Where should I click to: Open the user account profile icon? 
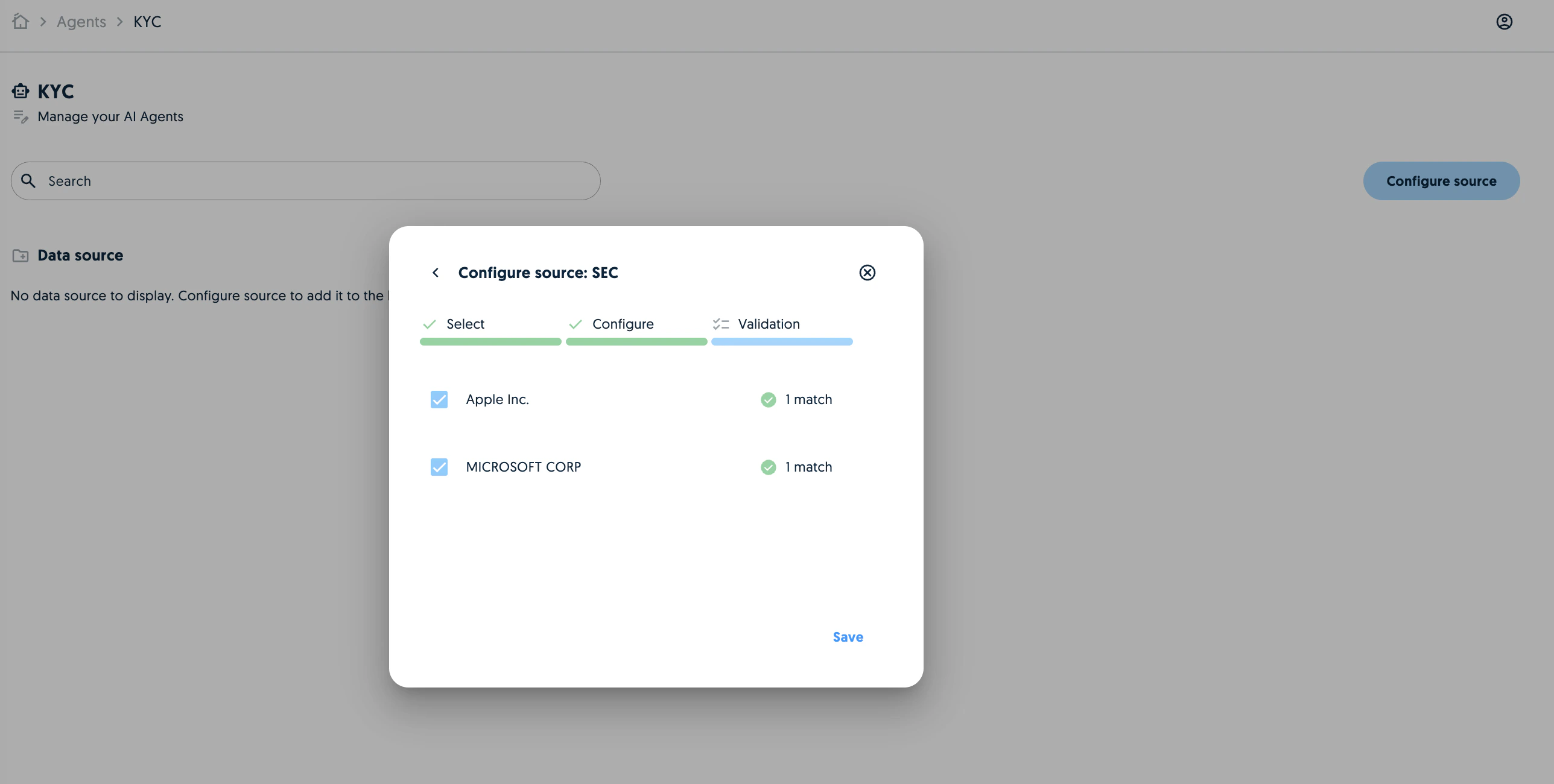click(x=1505, y=22)
